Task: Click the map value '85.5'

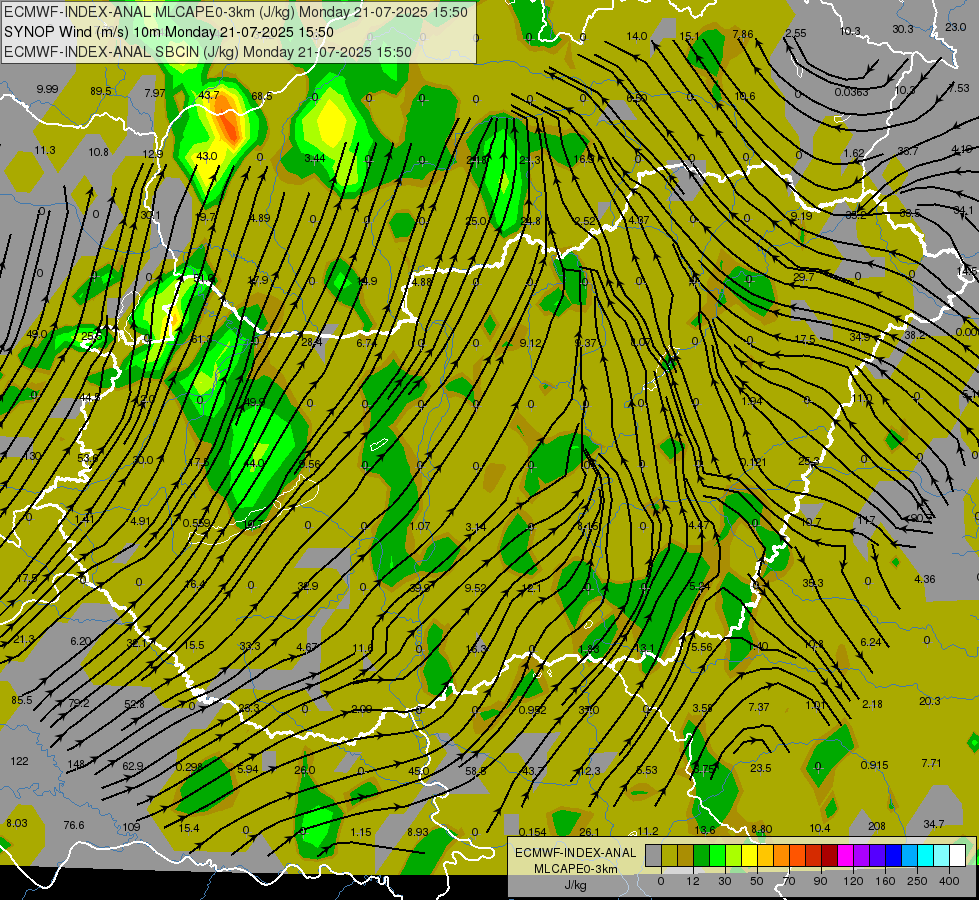Action: (22, 700)
